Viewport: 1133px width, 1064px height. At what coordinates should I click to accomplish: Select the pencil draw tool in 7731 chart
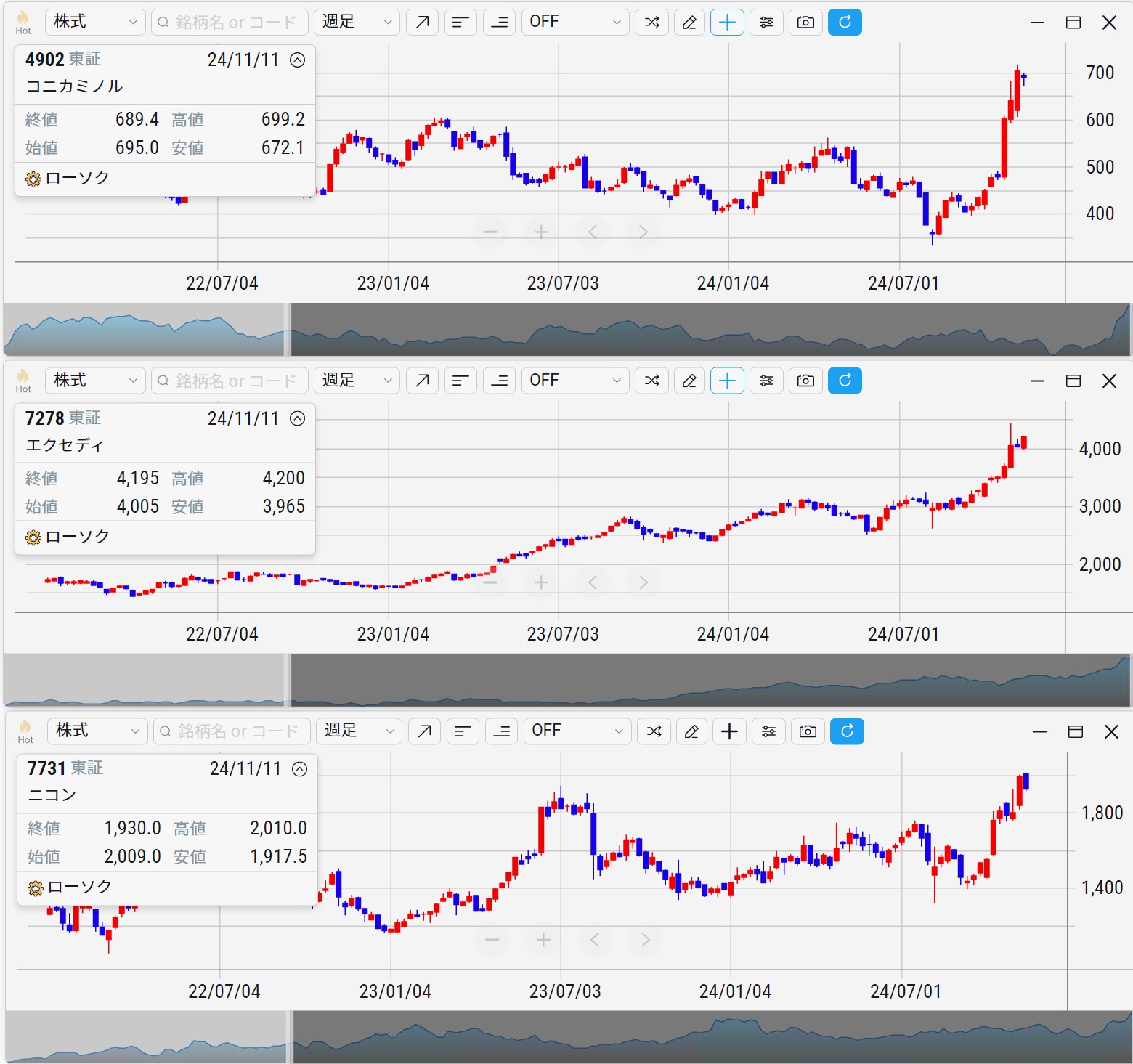(692, 731)
